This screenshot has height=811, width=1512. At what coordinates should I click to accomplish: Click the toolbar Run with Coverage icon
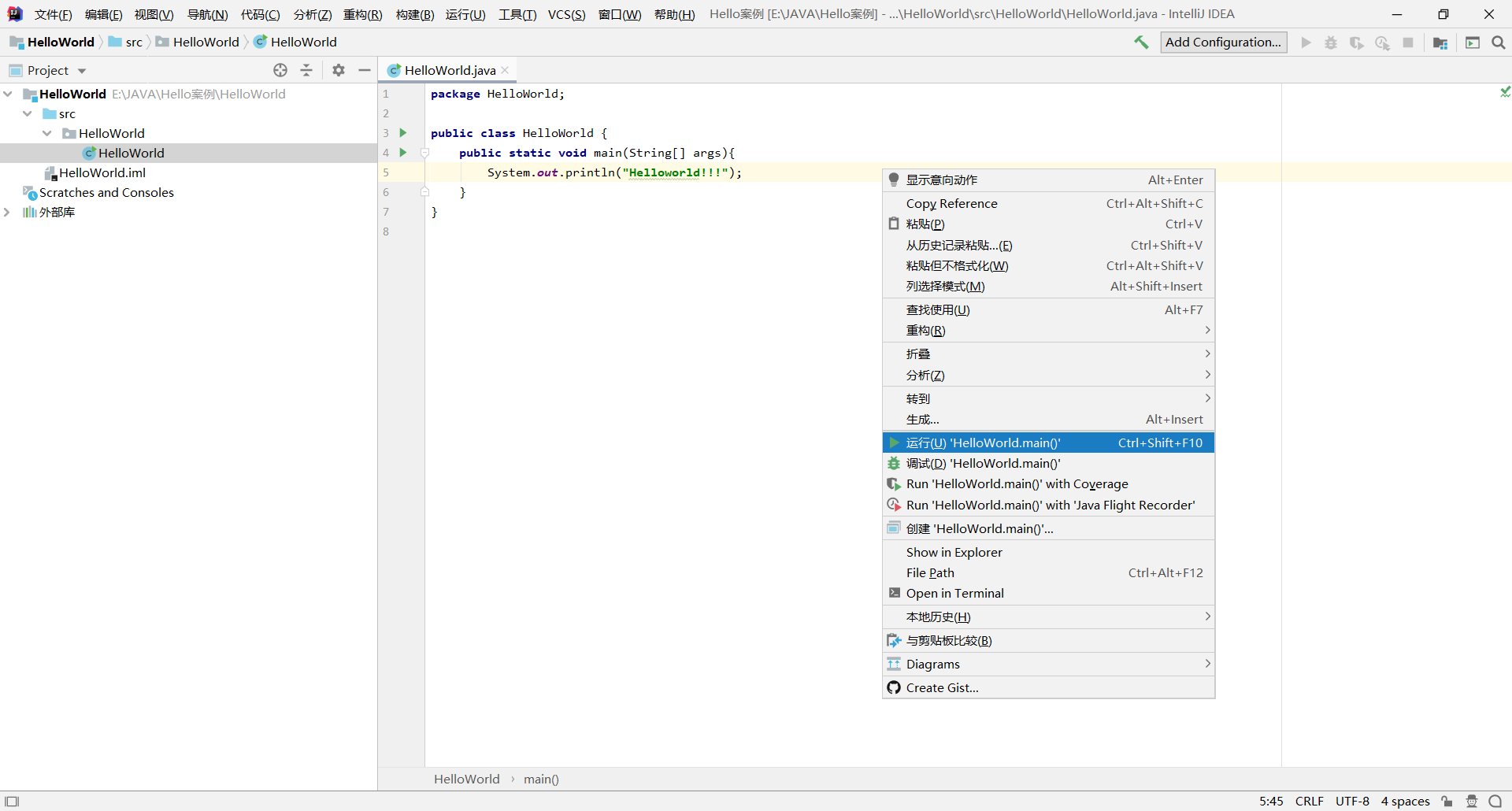[x=1356, y=43]
